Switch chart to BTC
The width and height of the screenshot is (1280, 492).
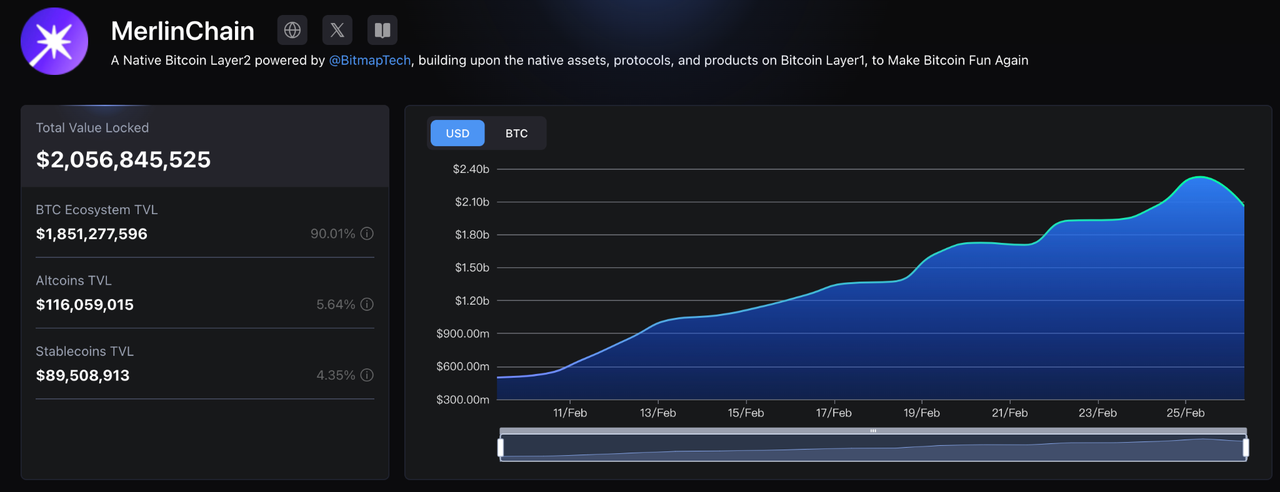coord(516,133)
